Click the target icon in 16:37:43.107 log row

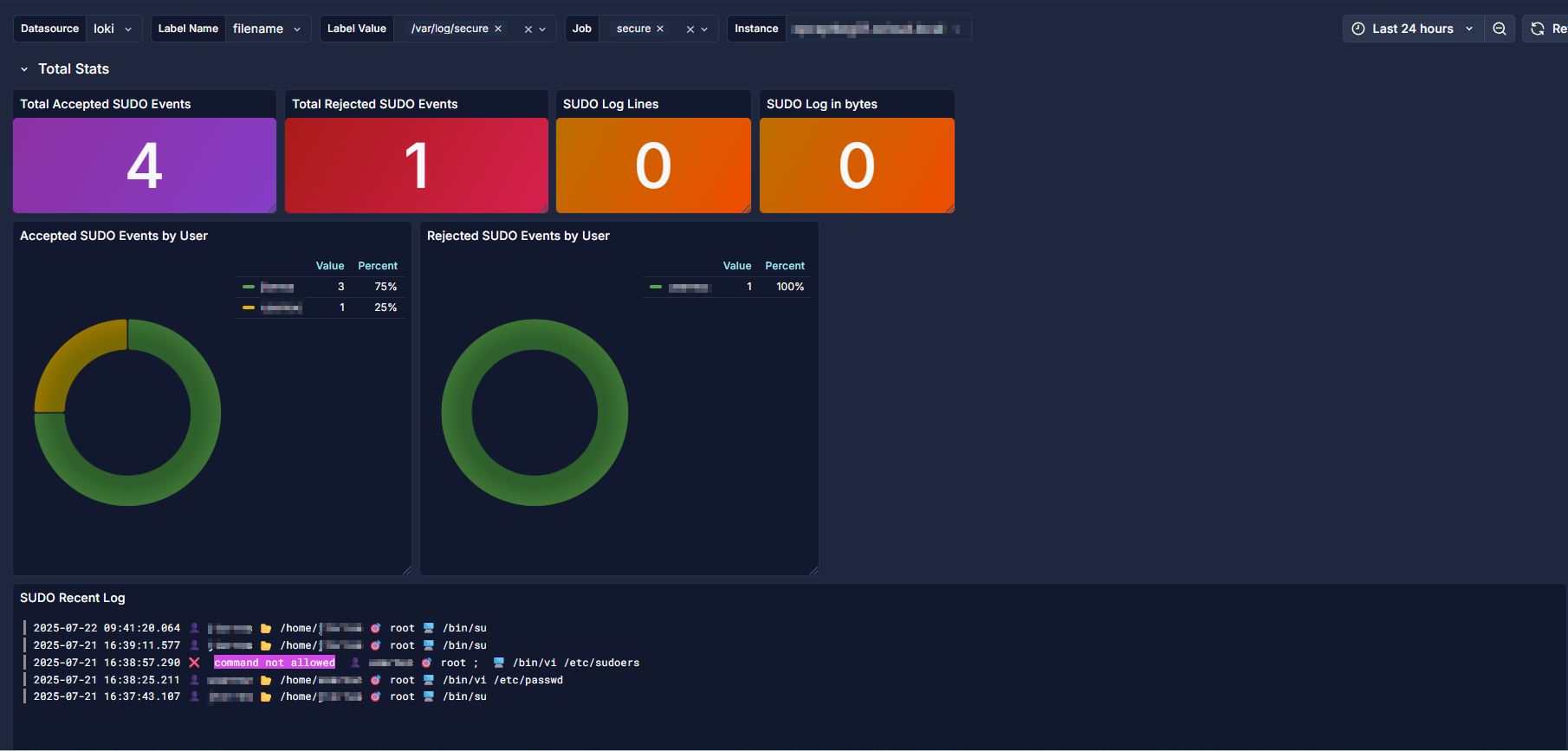[375, 696]
